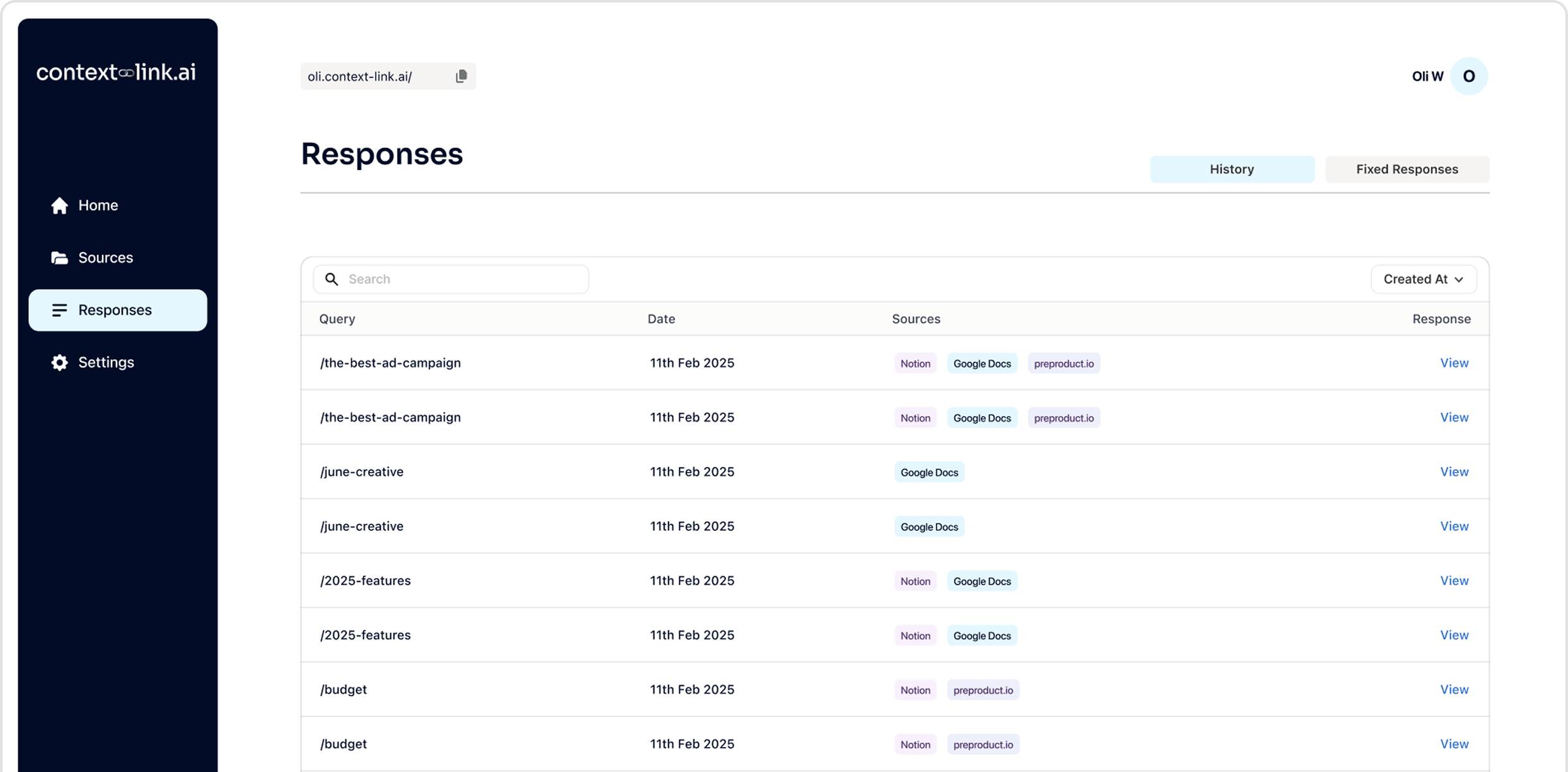Switch to the History tab
The height and width of the screenshot is (772, 1568).
click(1232, 169)
